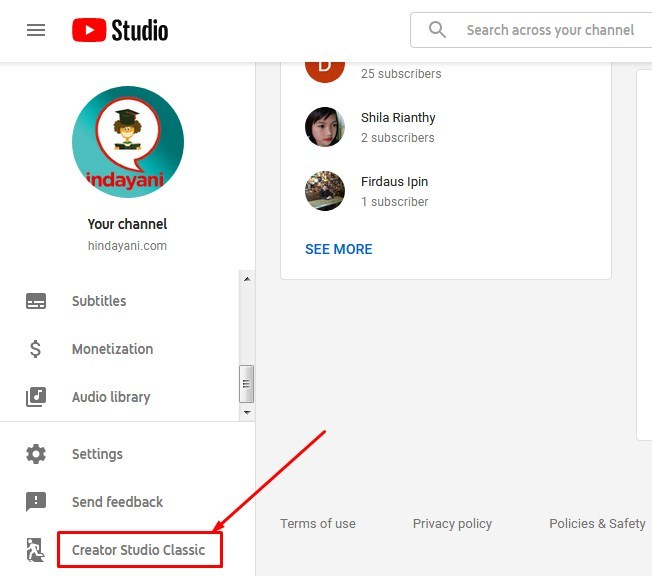Viewport: 652px width, 576px height.
Task: Open Firdaus Ipin's avatar
Action: [325, 191]
